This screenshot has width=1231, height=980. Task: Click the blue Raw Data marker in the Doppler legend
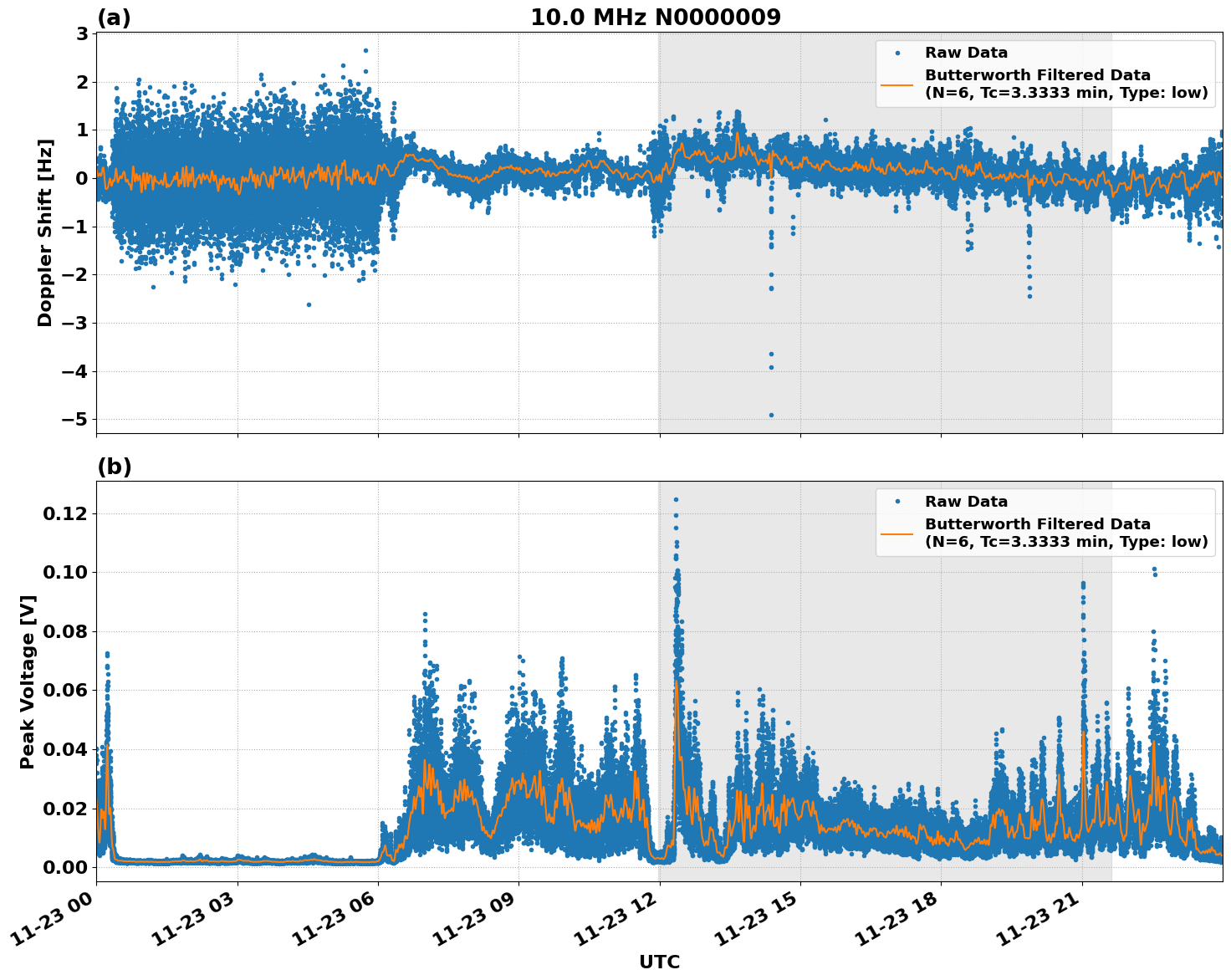point(897,54)
